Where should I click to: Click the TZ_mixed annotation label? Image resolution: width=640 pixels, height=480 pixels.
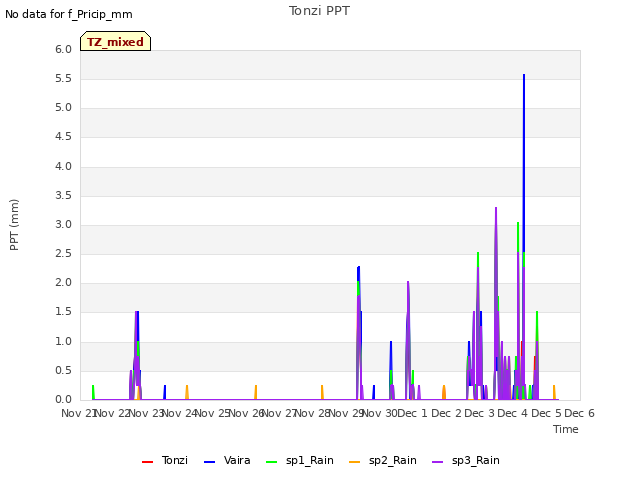pos(116,41)
